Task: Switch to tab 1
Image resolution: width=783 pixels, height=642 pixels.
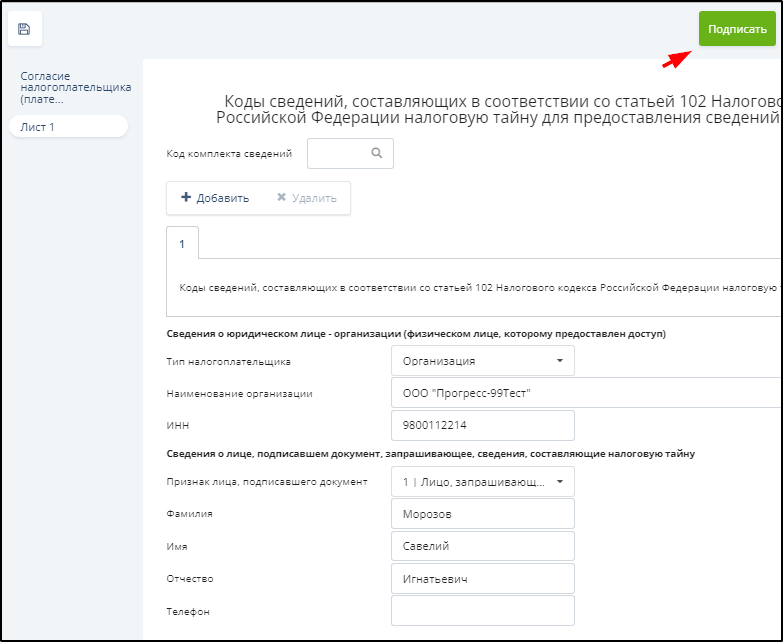Action: (182, 244)
